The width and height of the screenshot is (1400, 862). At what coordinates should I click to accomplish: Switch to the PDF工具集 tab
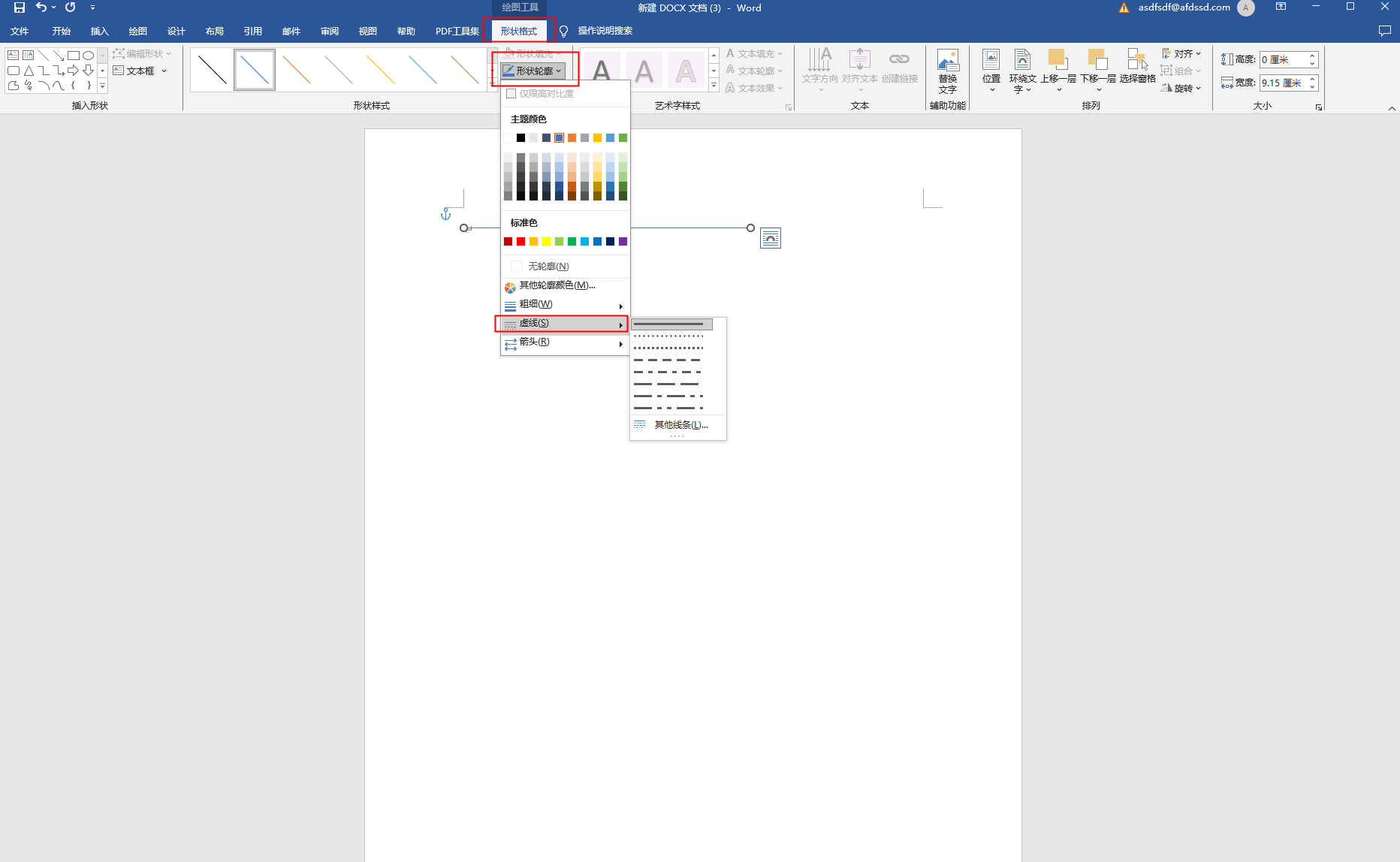pos(457,31)
